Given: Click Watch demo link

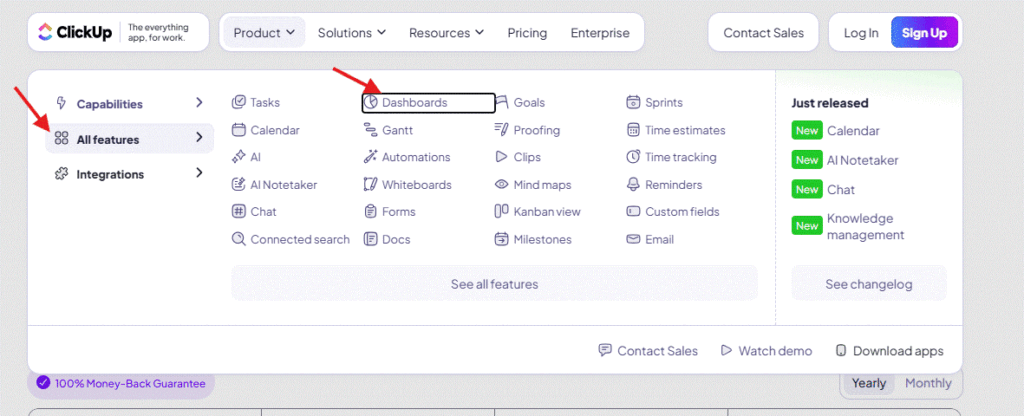Looking at the screenshot, I should tap(767, 351).
